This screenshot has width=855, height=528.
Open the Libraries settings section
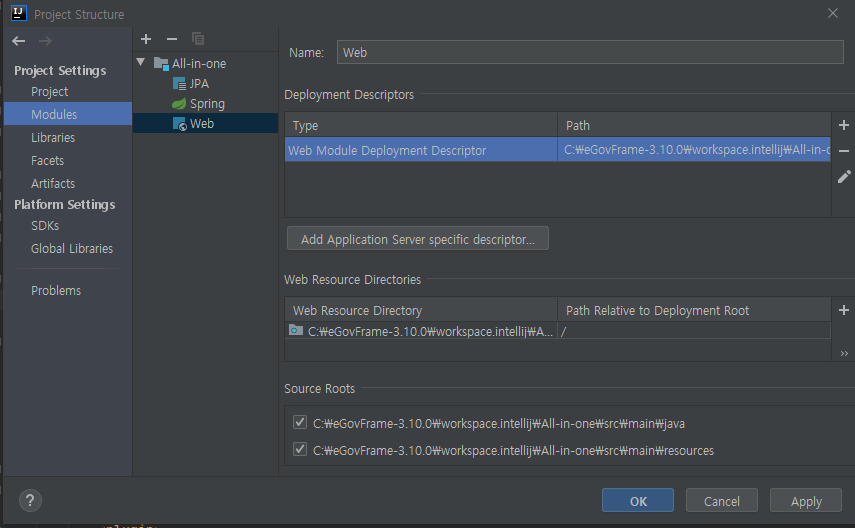tap(53, 138)
